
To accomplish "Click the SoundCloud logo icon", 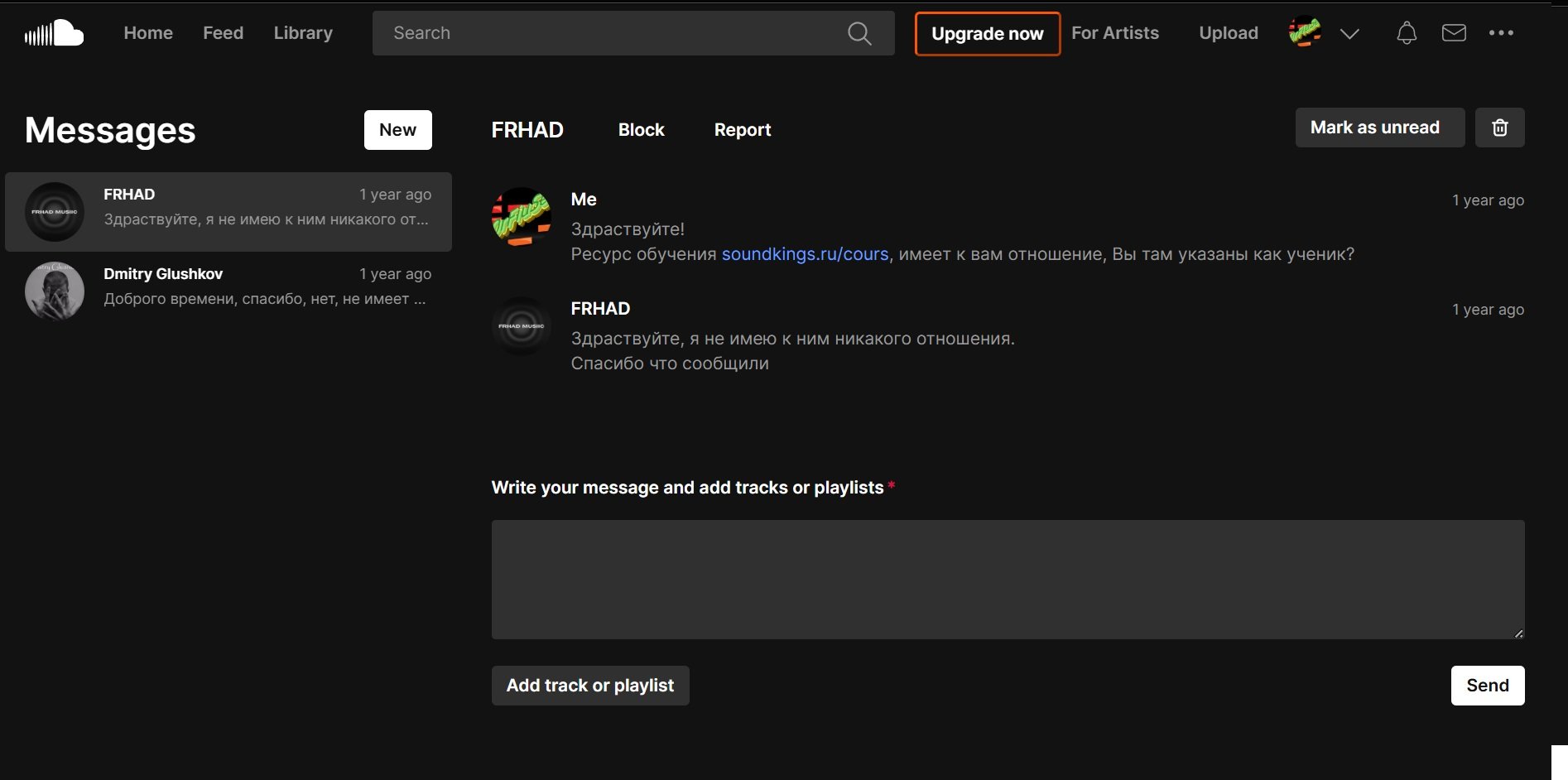I will pos(55,33).
